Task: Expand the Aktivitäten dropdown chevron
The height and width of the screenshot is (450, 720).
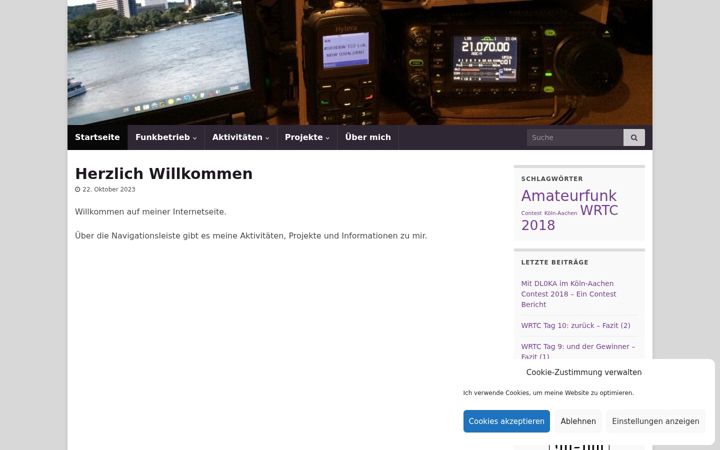Action: tap(267, 138)
